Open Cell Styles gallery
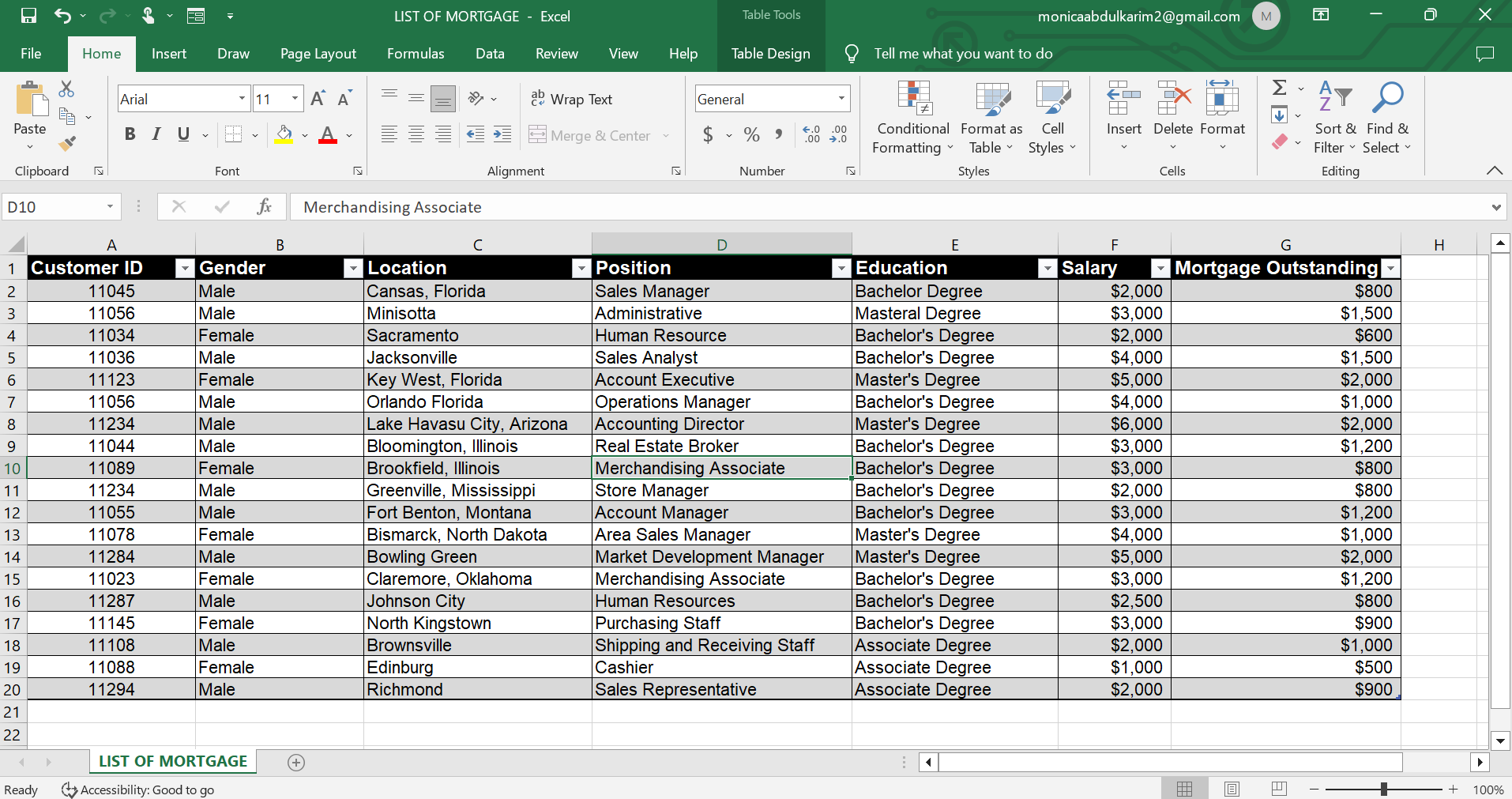Image resolution: width=1512 pixels, height=799 pixels. [1052, 118]
